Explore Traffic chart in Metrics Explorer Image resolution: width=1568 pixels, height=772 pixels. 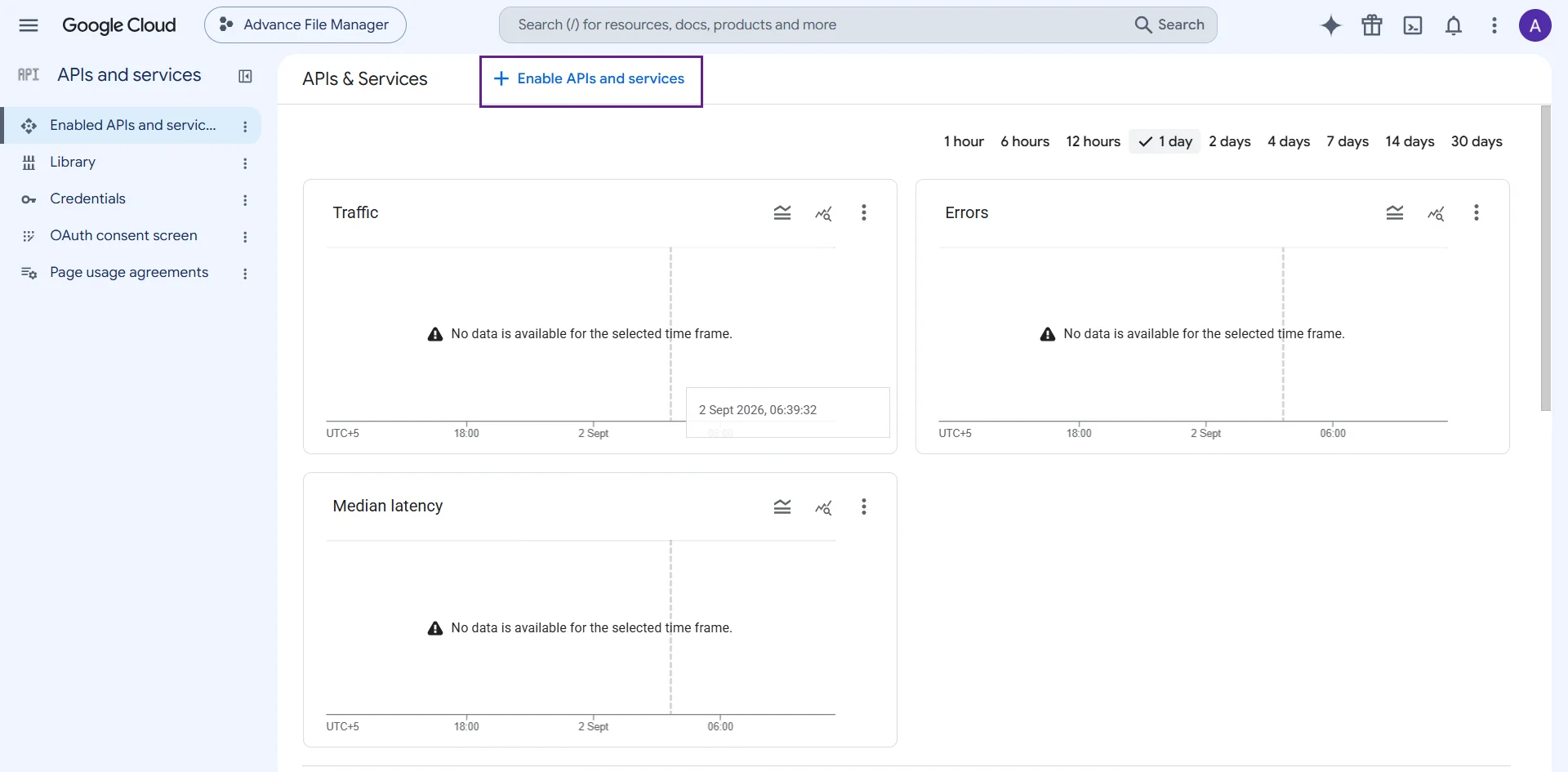823,213
